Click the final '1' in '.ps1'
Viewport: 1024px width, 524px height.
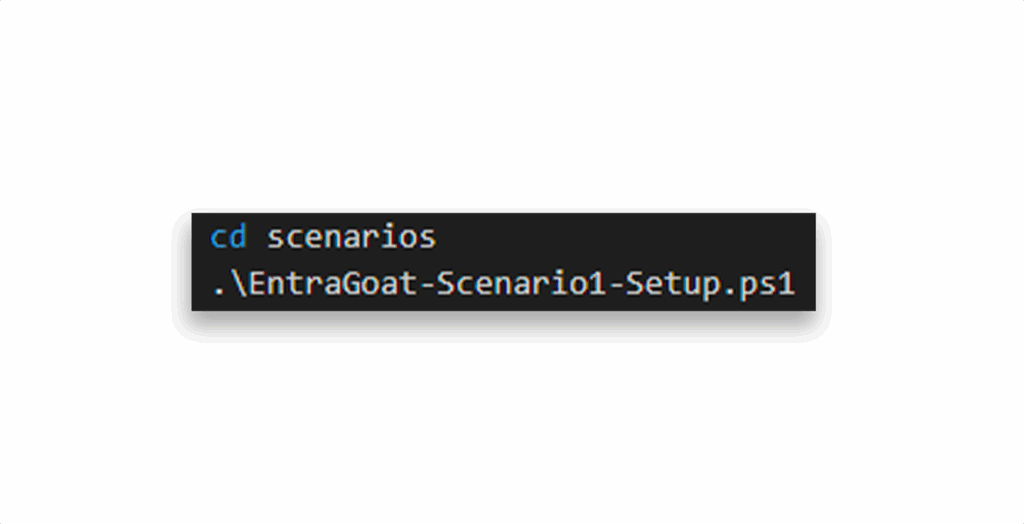tap(786, 284)
